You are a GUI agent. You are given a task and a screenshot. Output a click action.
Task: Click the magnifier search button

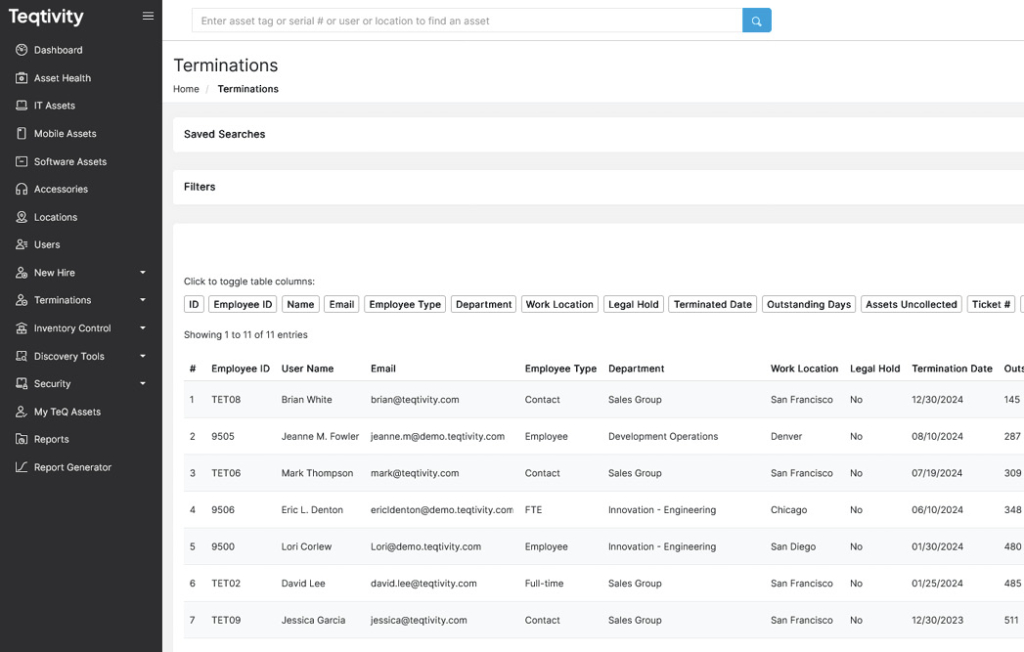pos(756,21)
